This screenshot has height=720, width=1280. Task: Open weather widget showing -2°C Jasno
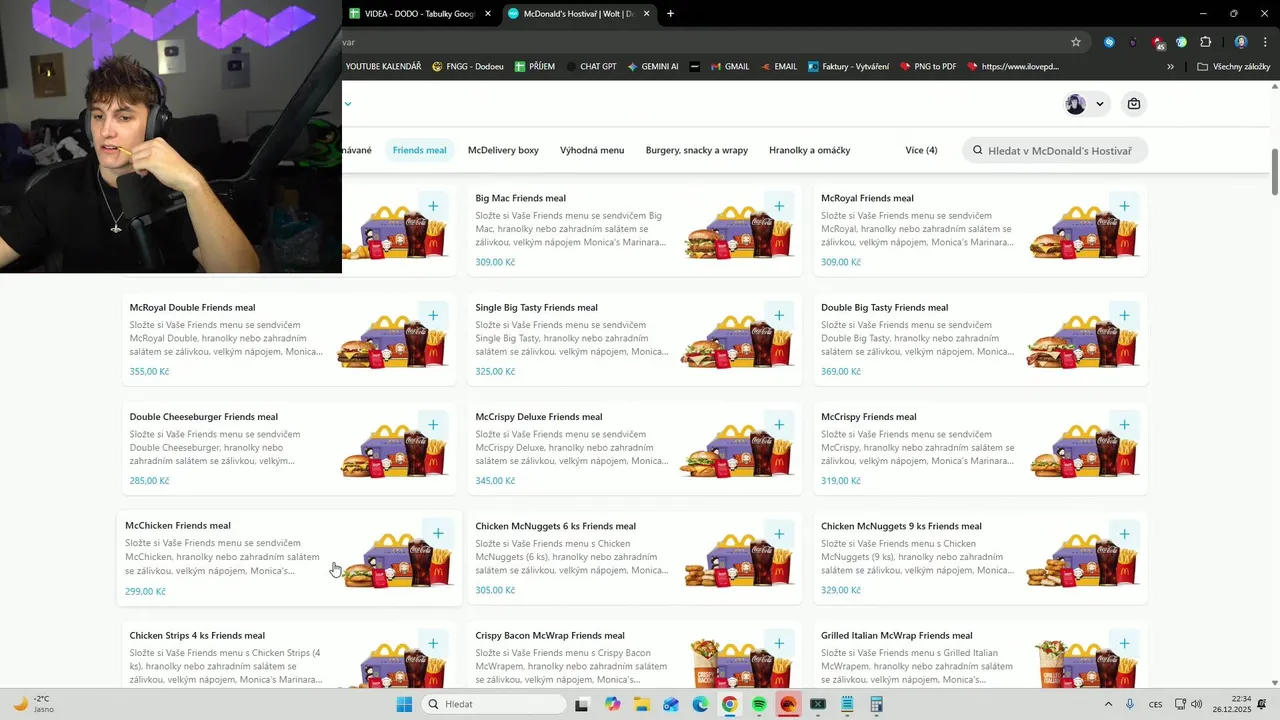[32, 704]
